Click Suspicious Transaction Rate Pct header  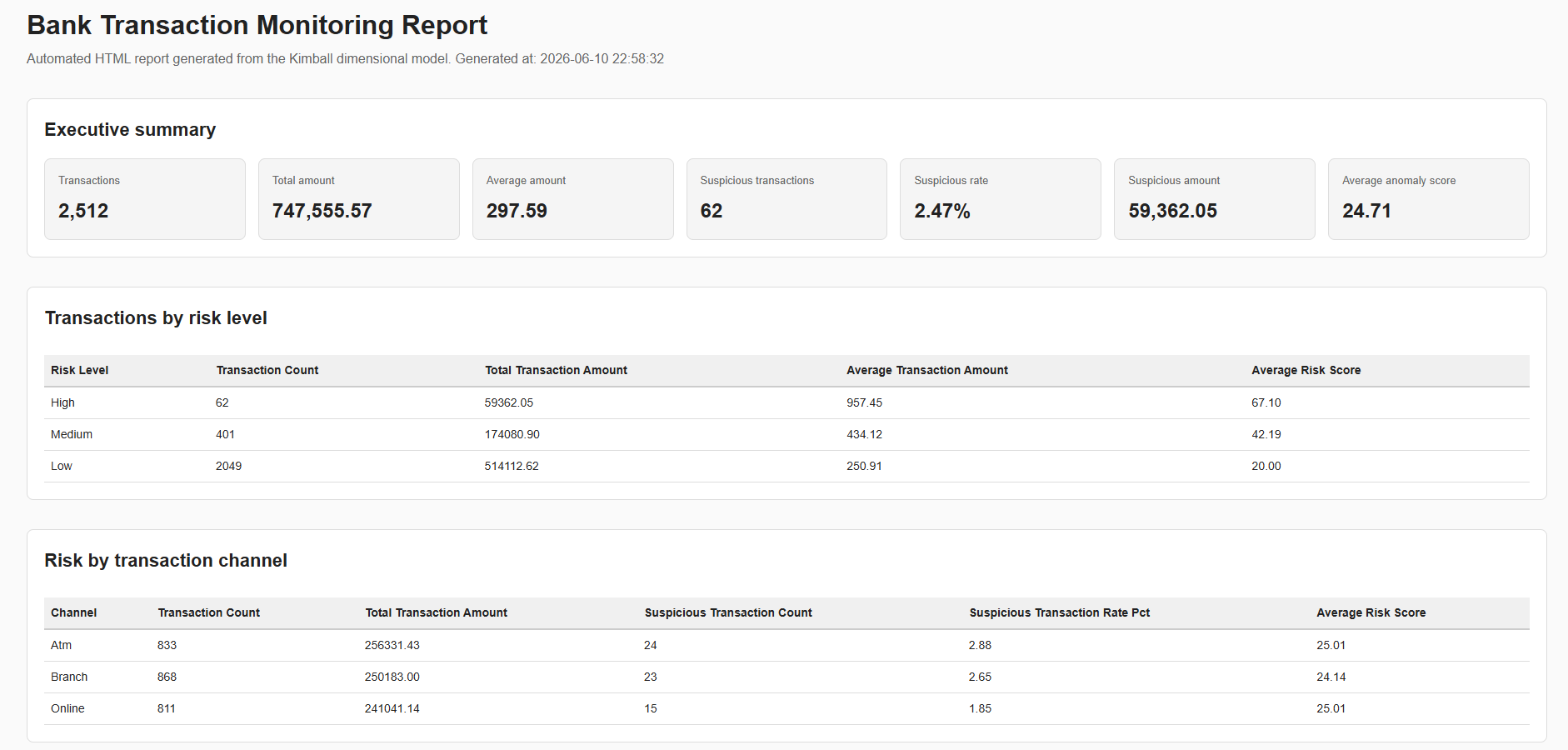1060,612
